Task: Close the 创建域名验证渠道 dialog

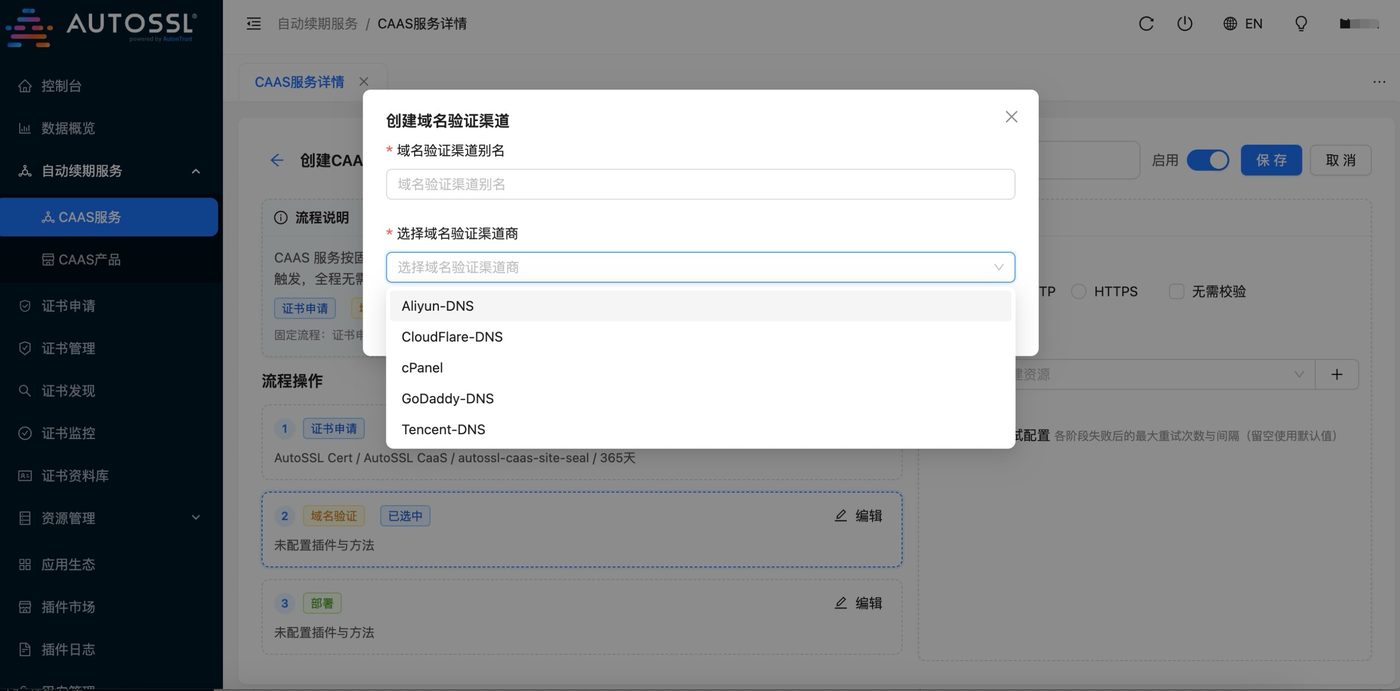Action: click(x=1011, y=117)
